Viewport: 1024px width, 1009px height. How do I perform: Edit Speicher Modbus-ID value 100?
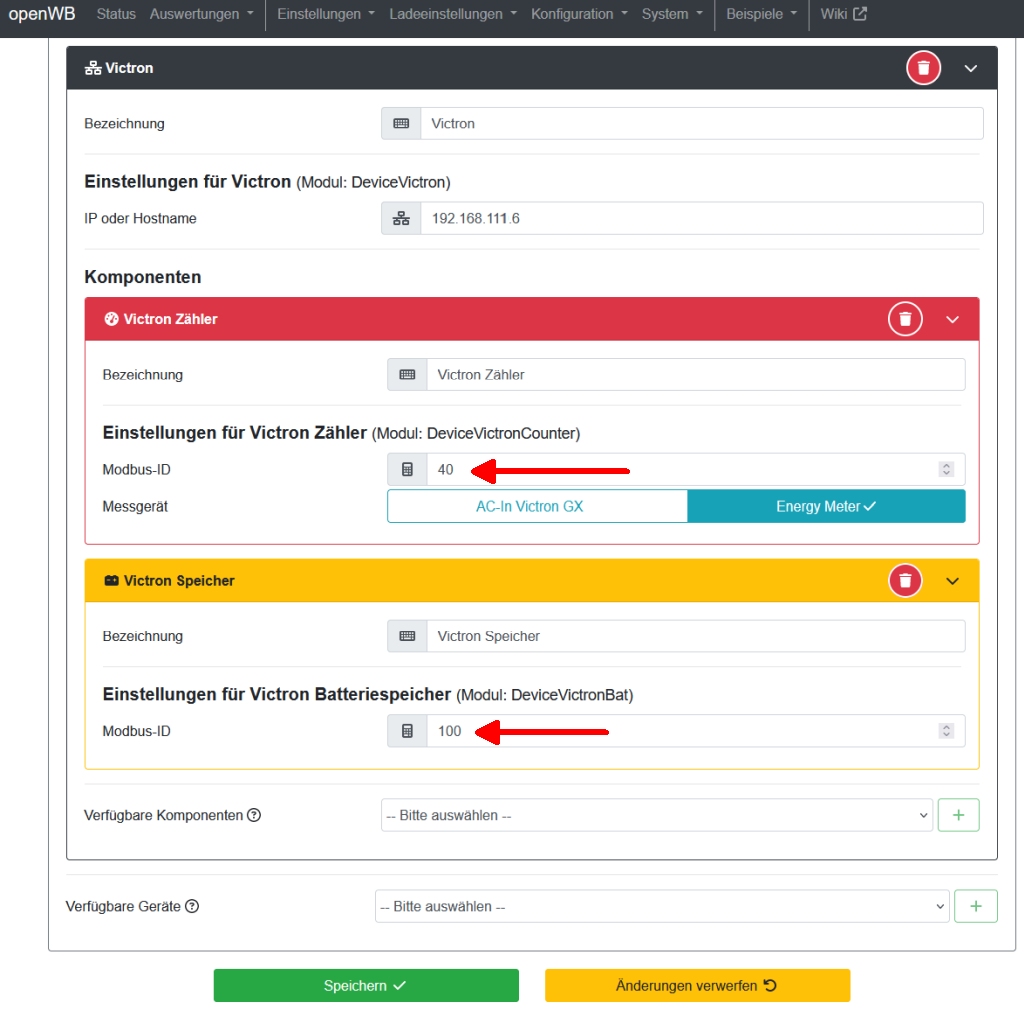click(x=696, y=731)
